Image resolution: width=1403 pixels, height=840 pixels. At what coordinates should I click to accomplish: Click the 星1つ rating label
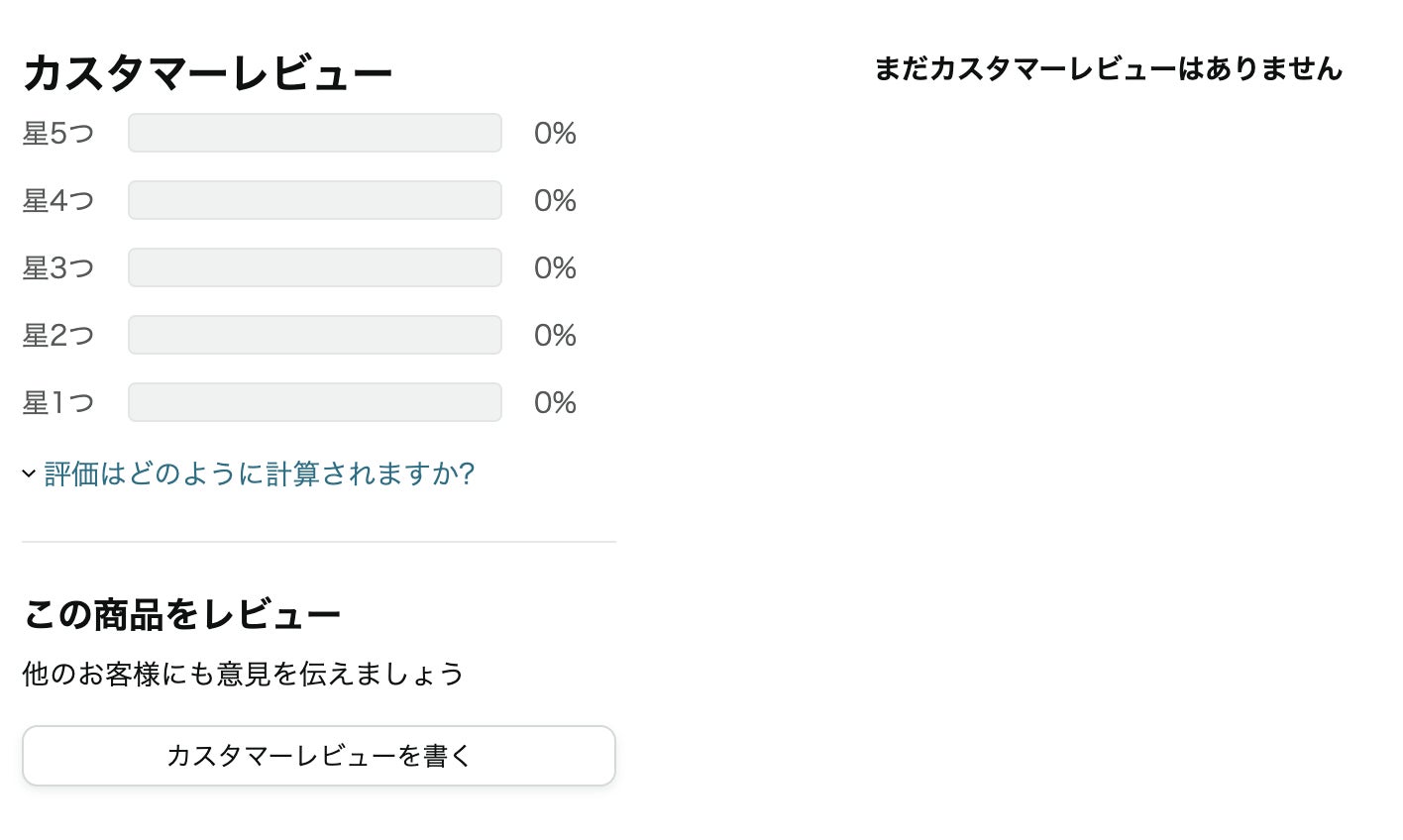pos(58,402)
